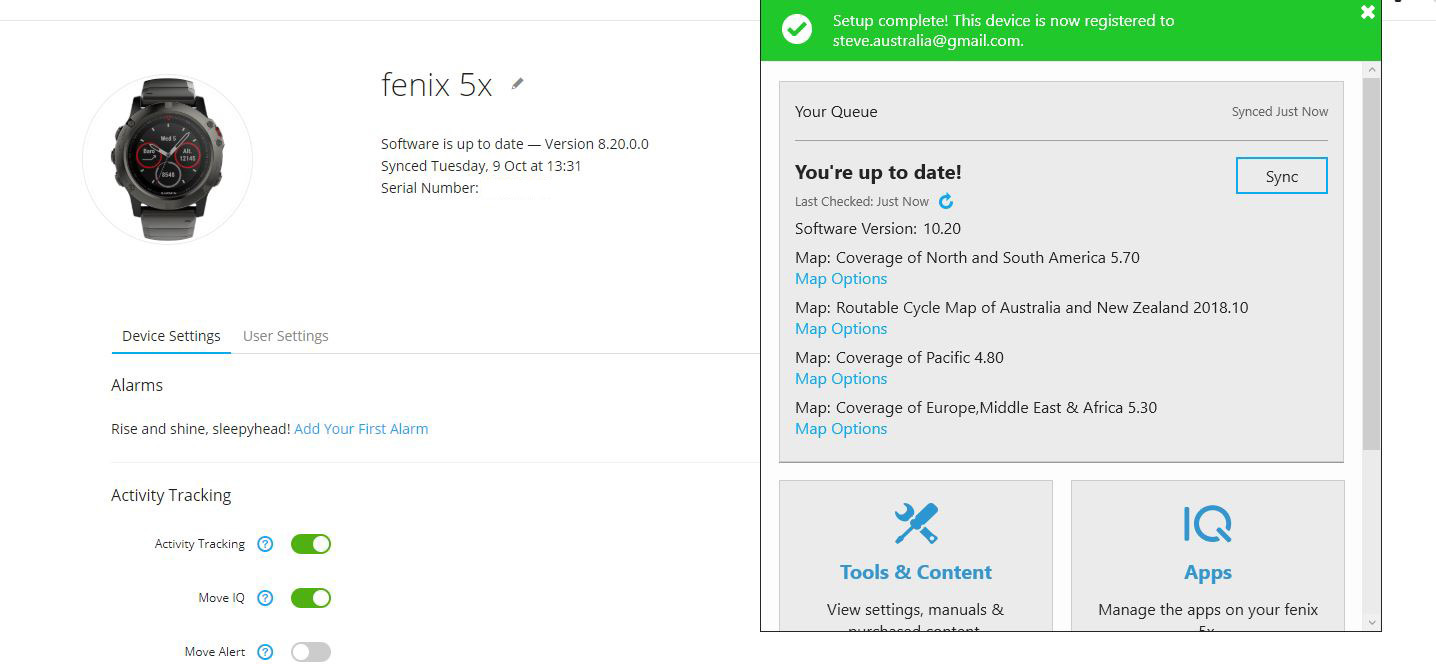The height and width of the screenshot is (664, 1436).
Task: Open Map Options for Australia and New Zealand cycle map
Action: 841,329
